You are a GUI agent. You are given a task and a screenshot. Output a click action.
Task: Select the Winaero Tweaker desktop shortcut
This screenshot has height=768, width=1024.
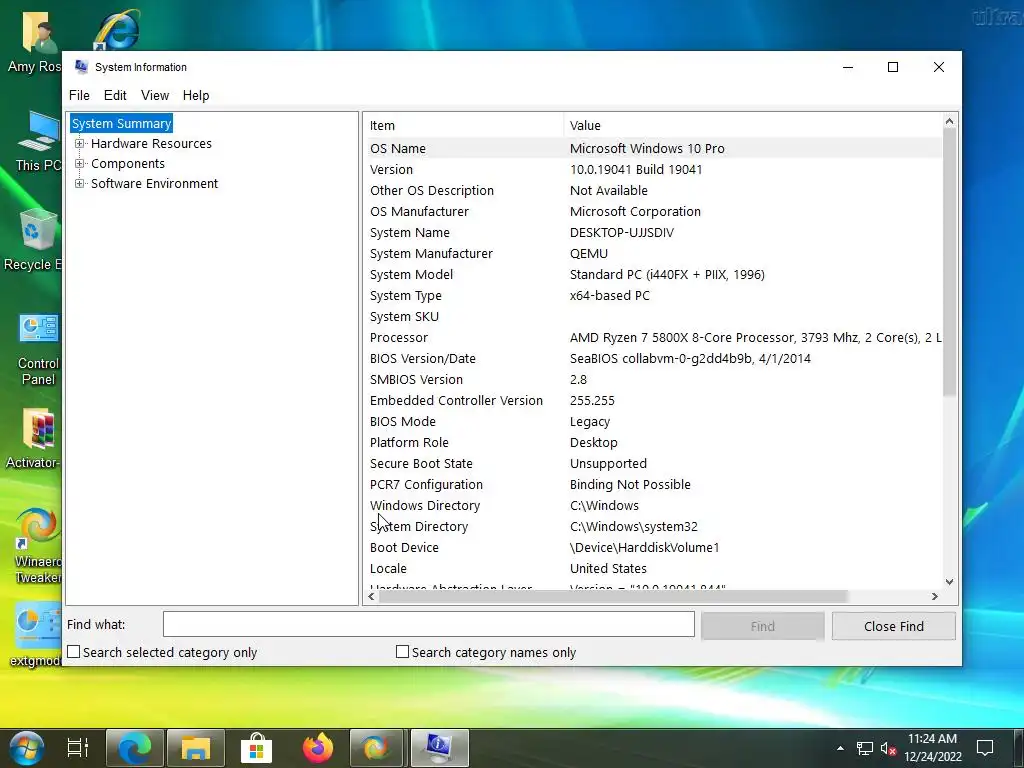(38, 546)
